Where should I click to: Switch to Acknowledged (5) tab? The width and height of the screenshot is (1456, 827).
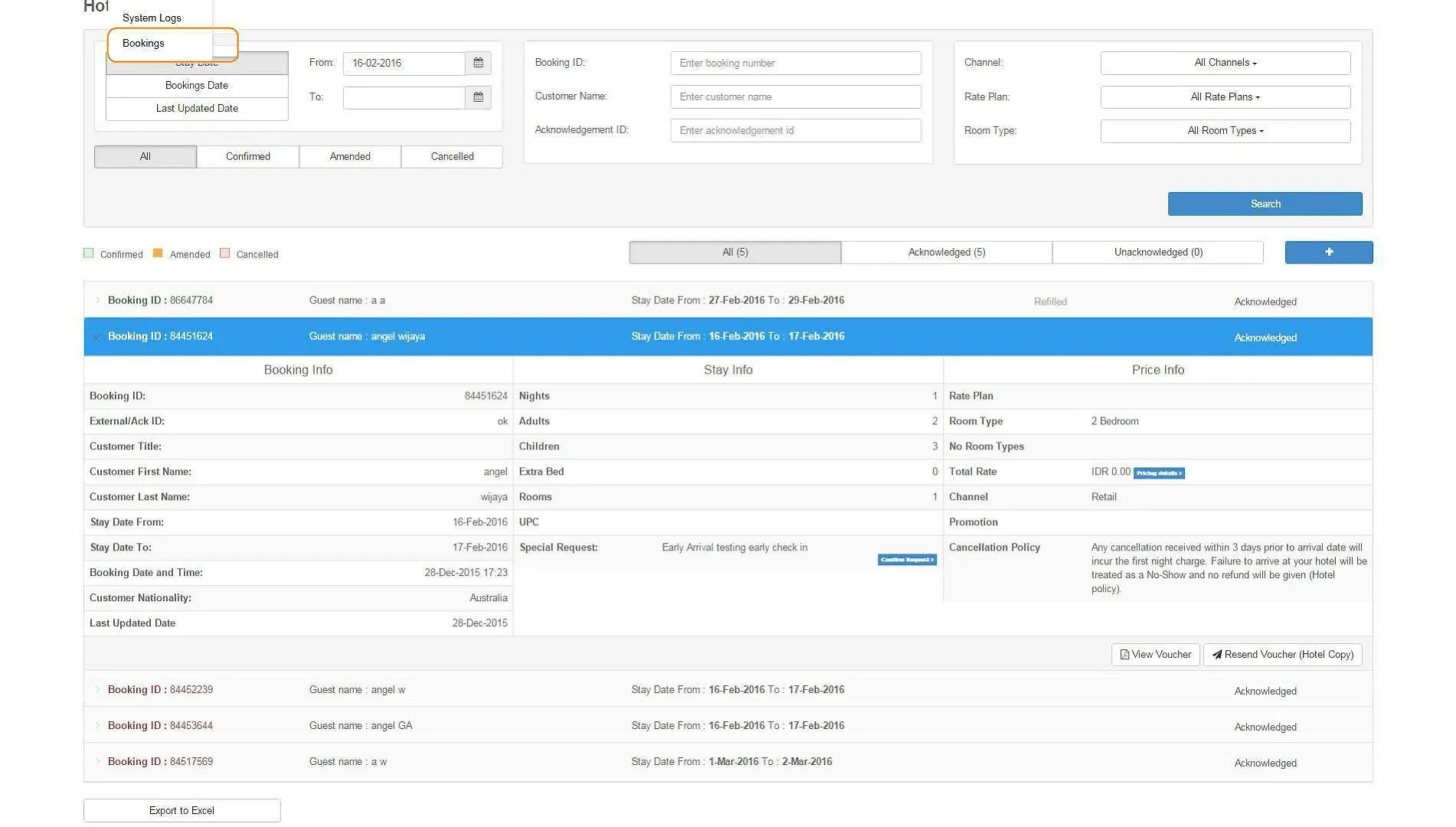pyautogui.click(x=947, y=252)
